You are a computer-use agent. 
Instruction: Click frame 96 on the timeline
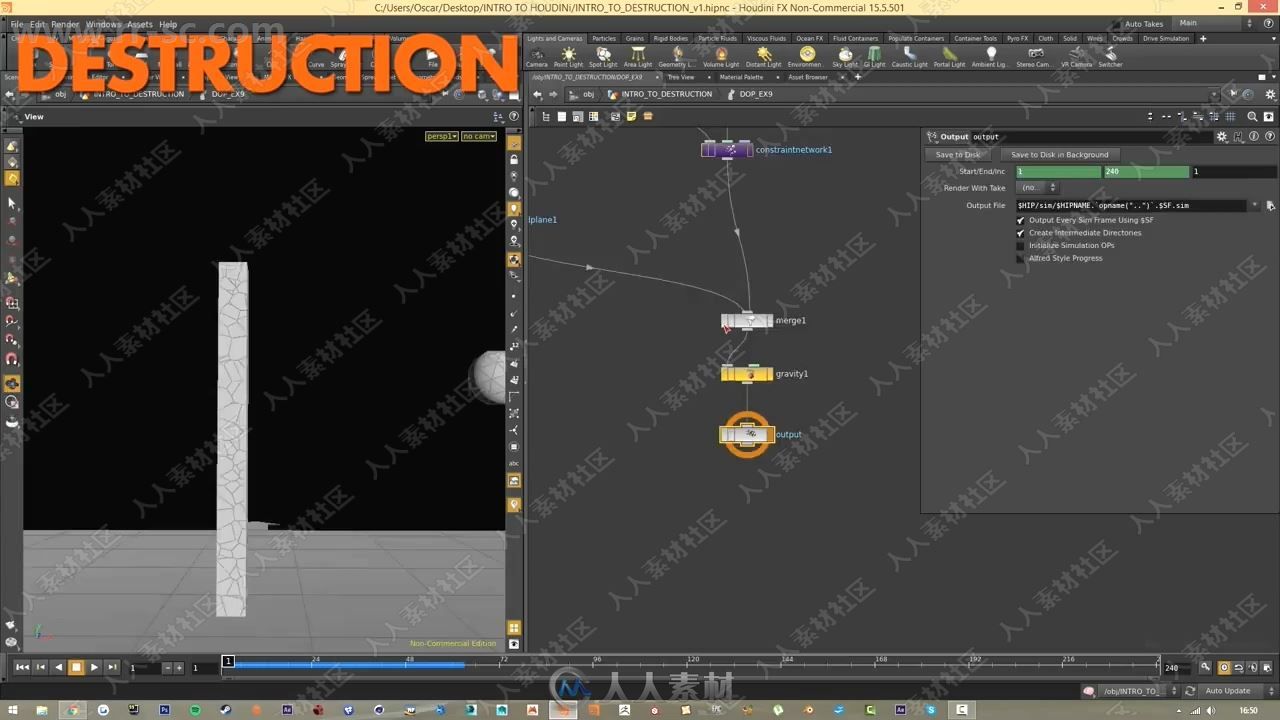pos(597,662)
